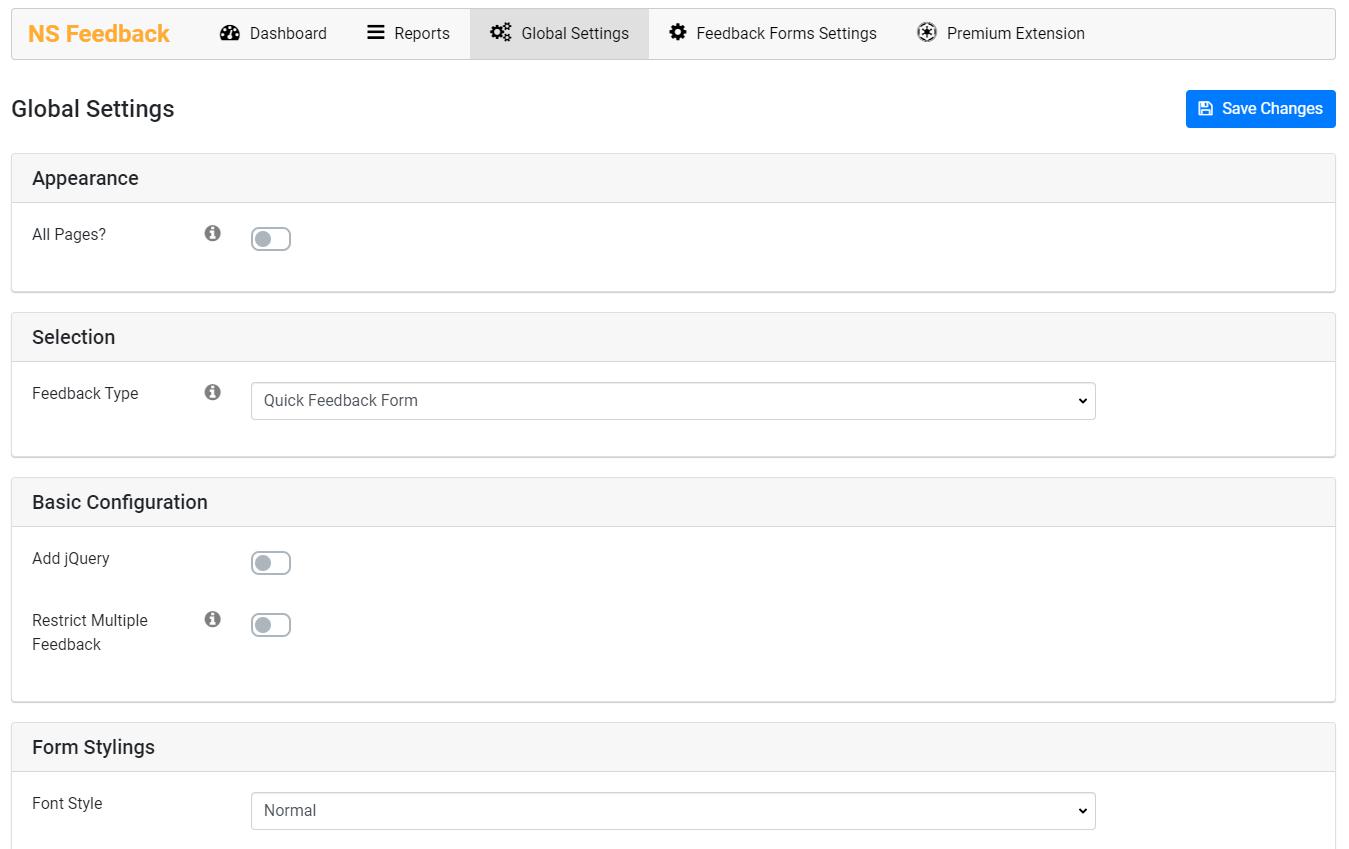1349x849 pixels.
Task: Click the Dashboard gauge icon
Action: click(230, 33)
